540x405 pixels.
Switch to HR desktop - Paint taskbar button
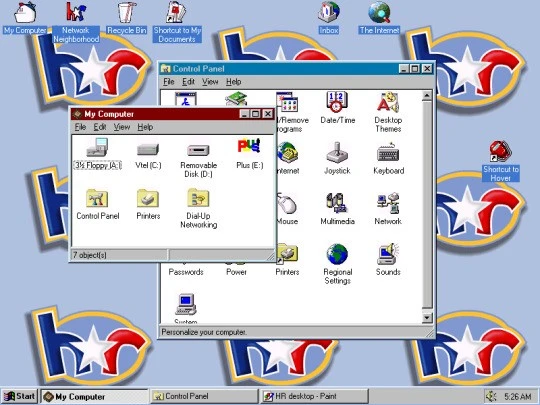314,396
